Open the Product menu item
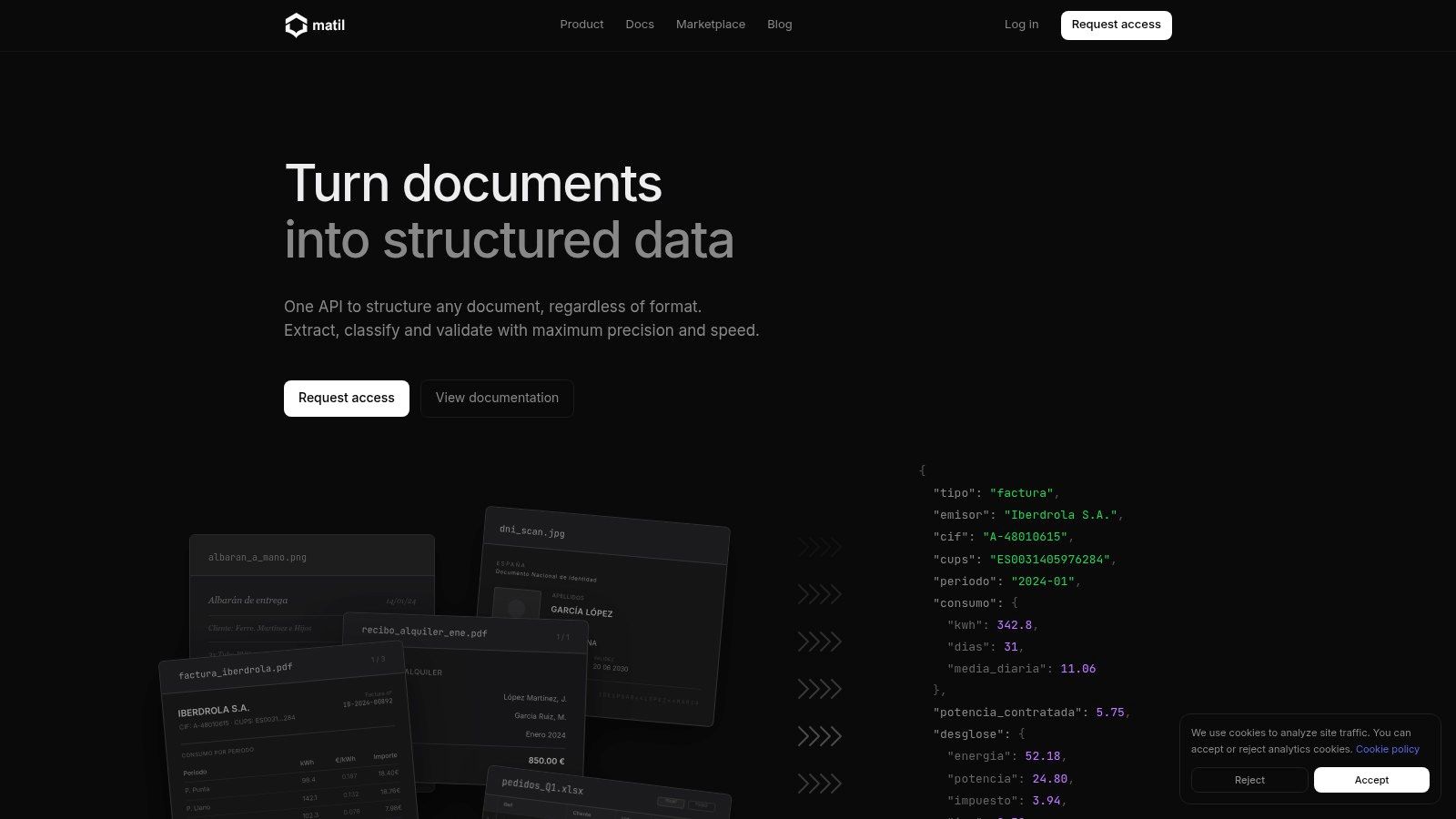The width and height of the screenshot is (1456, 819). point(581,25)
